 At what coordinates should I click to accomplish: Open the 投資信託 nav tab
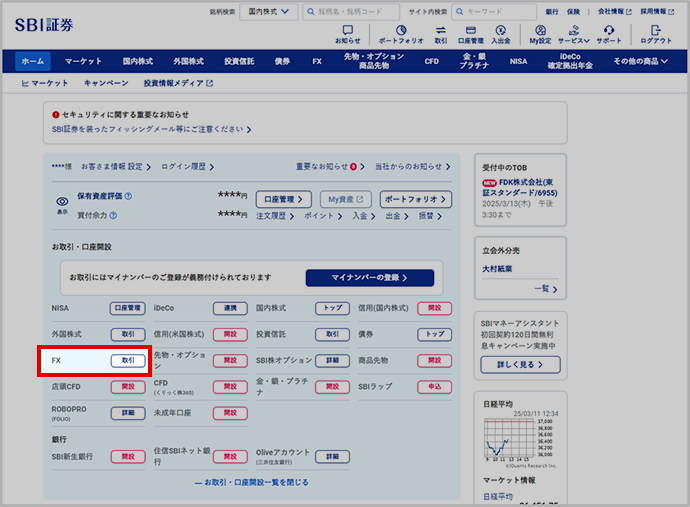pyautogui.click(x=239, y=61)
